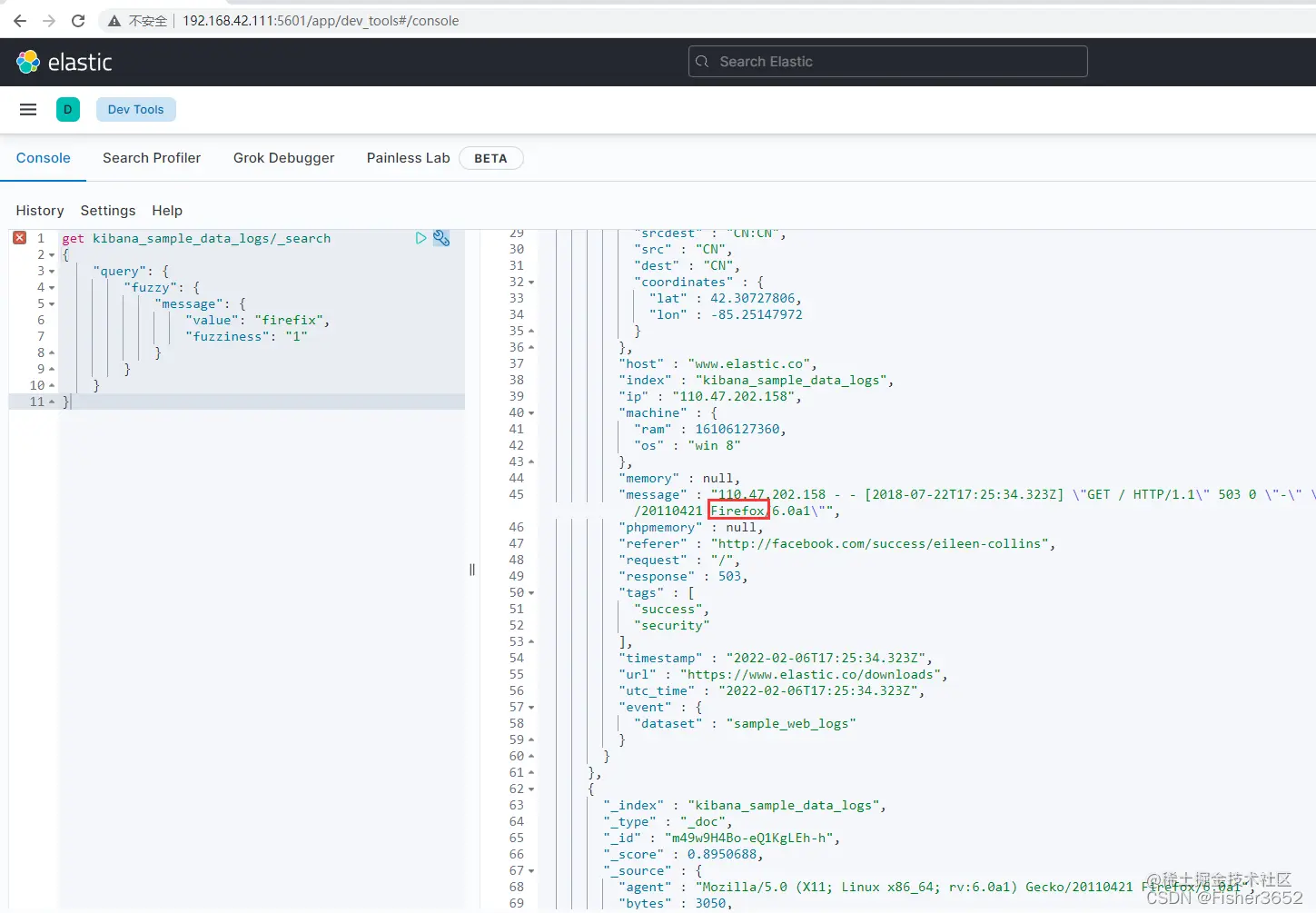Collapse "event" fold on output line 57

point(531,708)
